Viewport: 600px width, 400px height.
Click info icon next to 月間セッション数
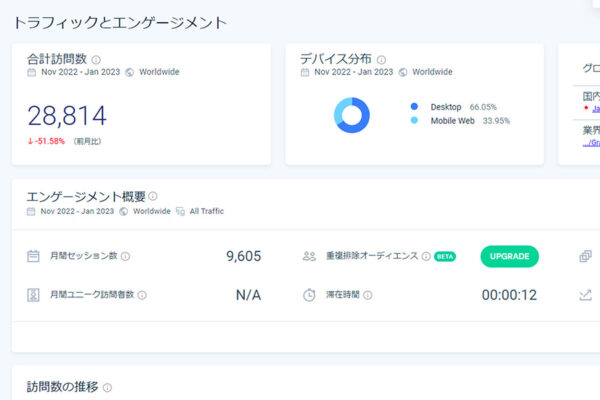[126, 256]
